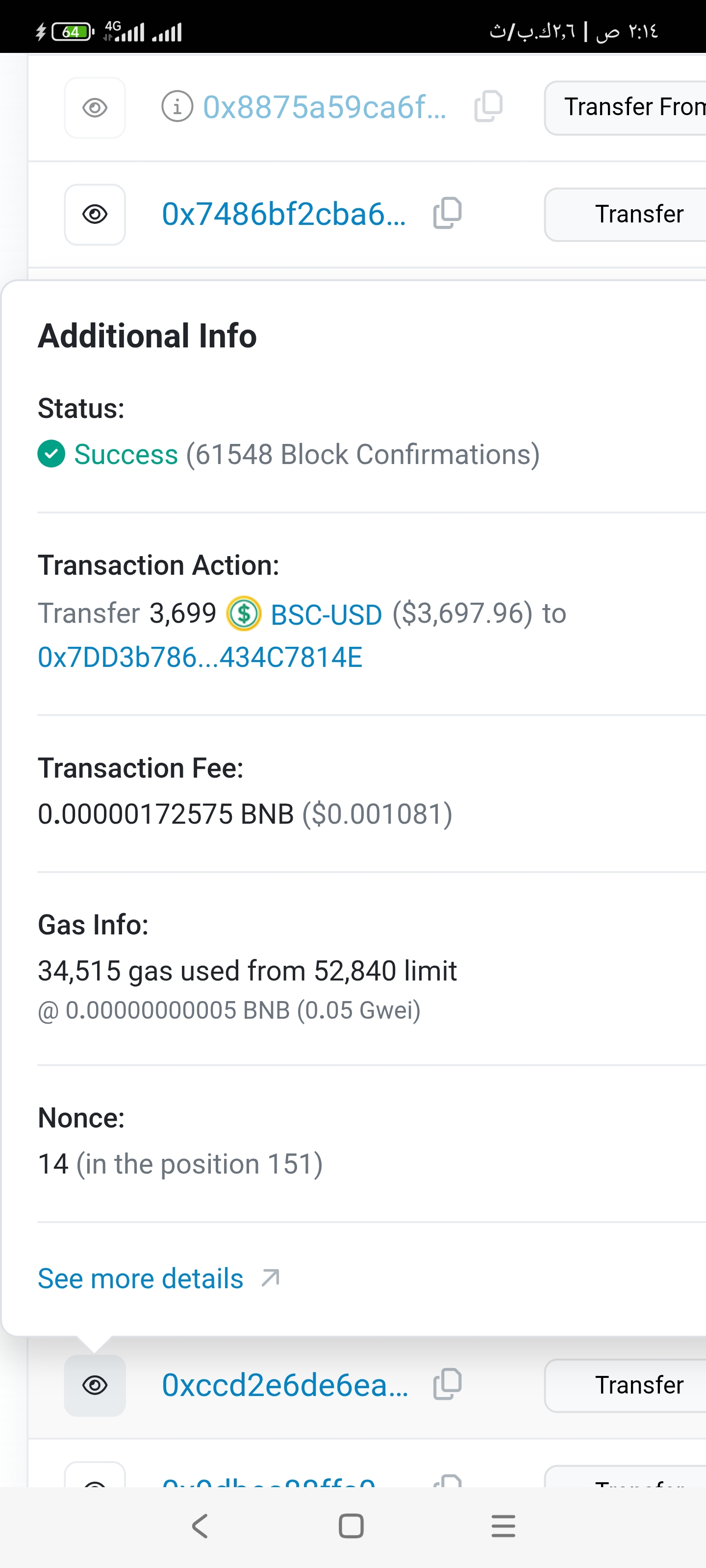Copy the 0x7486bf2cba6 transaction hash
The image size is (706, 1568).
tap(448, 214)
